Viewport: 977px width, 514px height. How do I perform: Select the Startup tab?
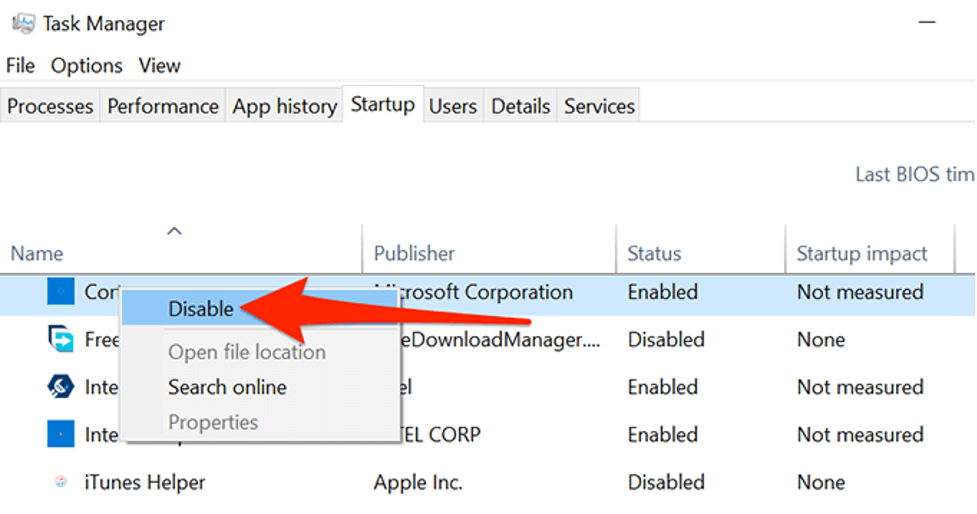click(x=383, y=104)
